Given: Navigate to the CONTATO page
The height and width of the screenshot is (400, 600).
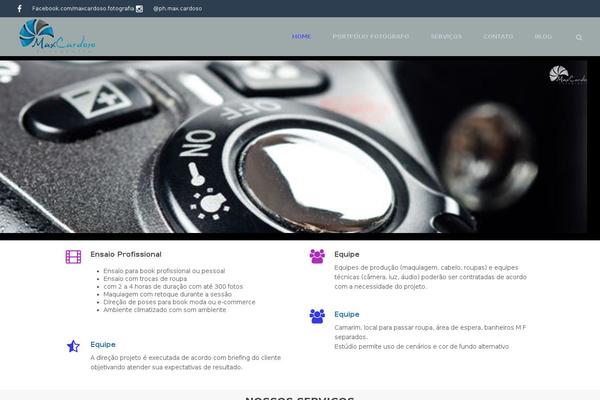Looking at the screenshot, I should pyautogui.click(x=498, y=36).
